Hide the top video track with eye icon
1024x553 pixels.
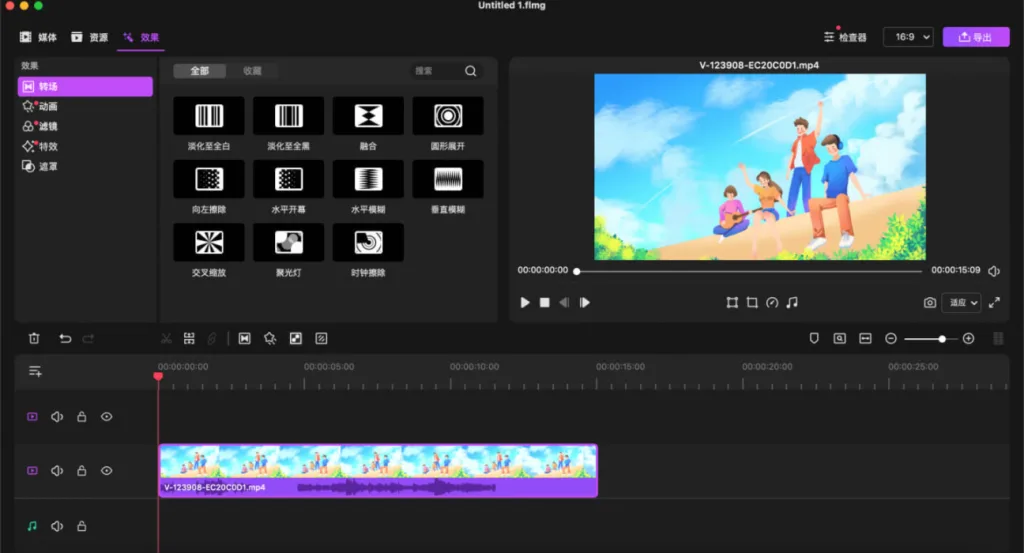coord(107,417)
